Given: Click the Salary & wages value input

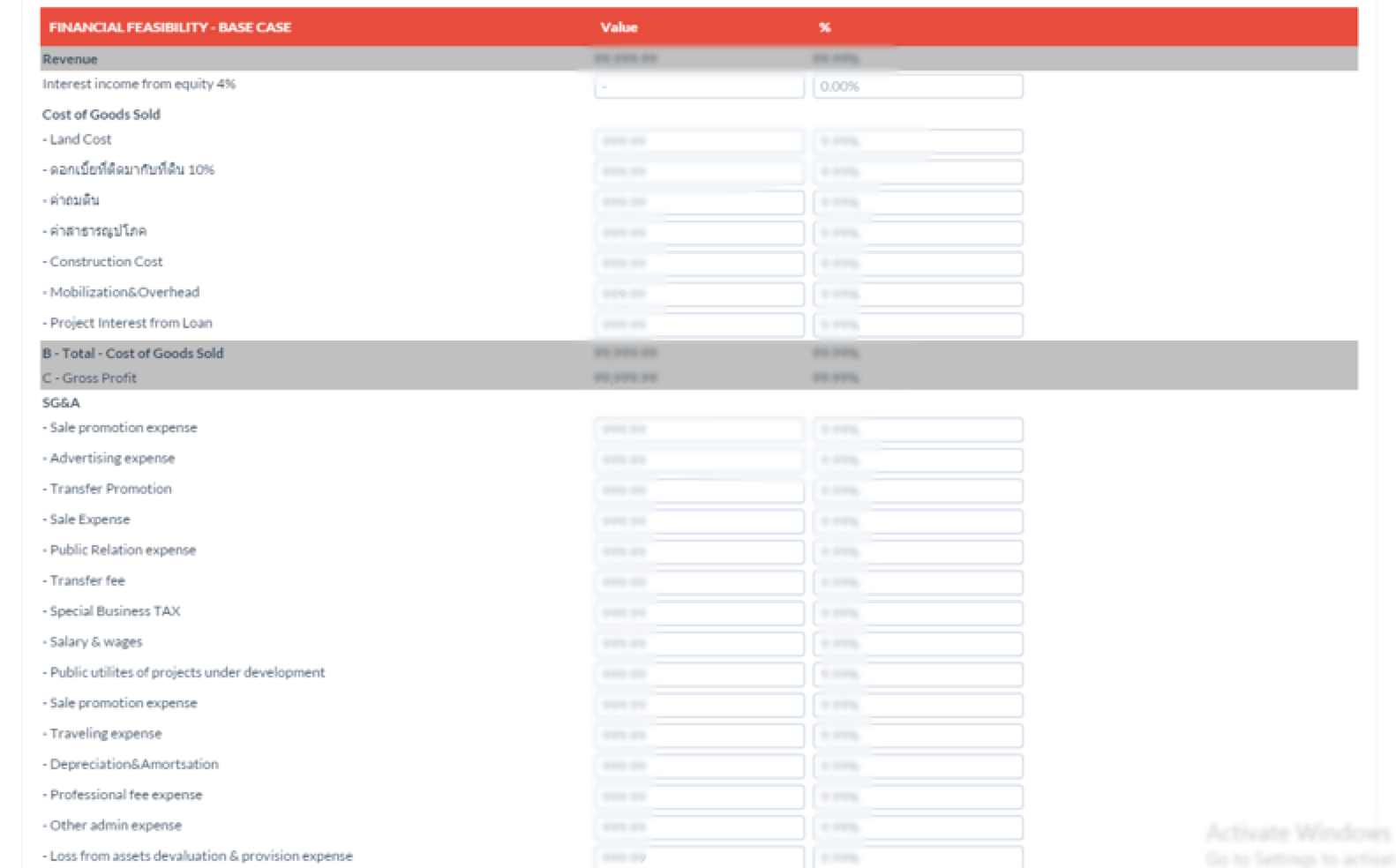Looking at the screenshot, I should (x=699, y=643).
